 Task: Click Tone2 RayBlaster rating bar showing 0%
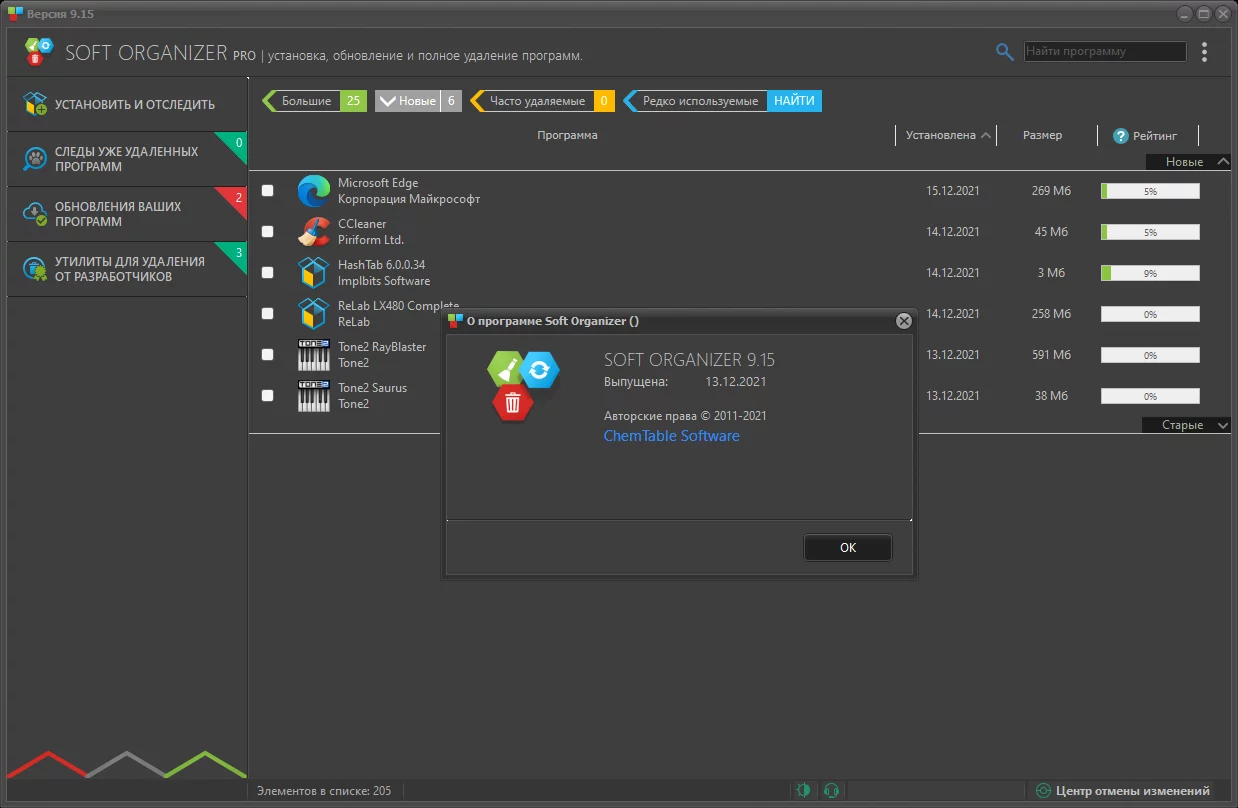click(1150, 354)
